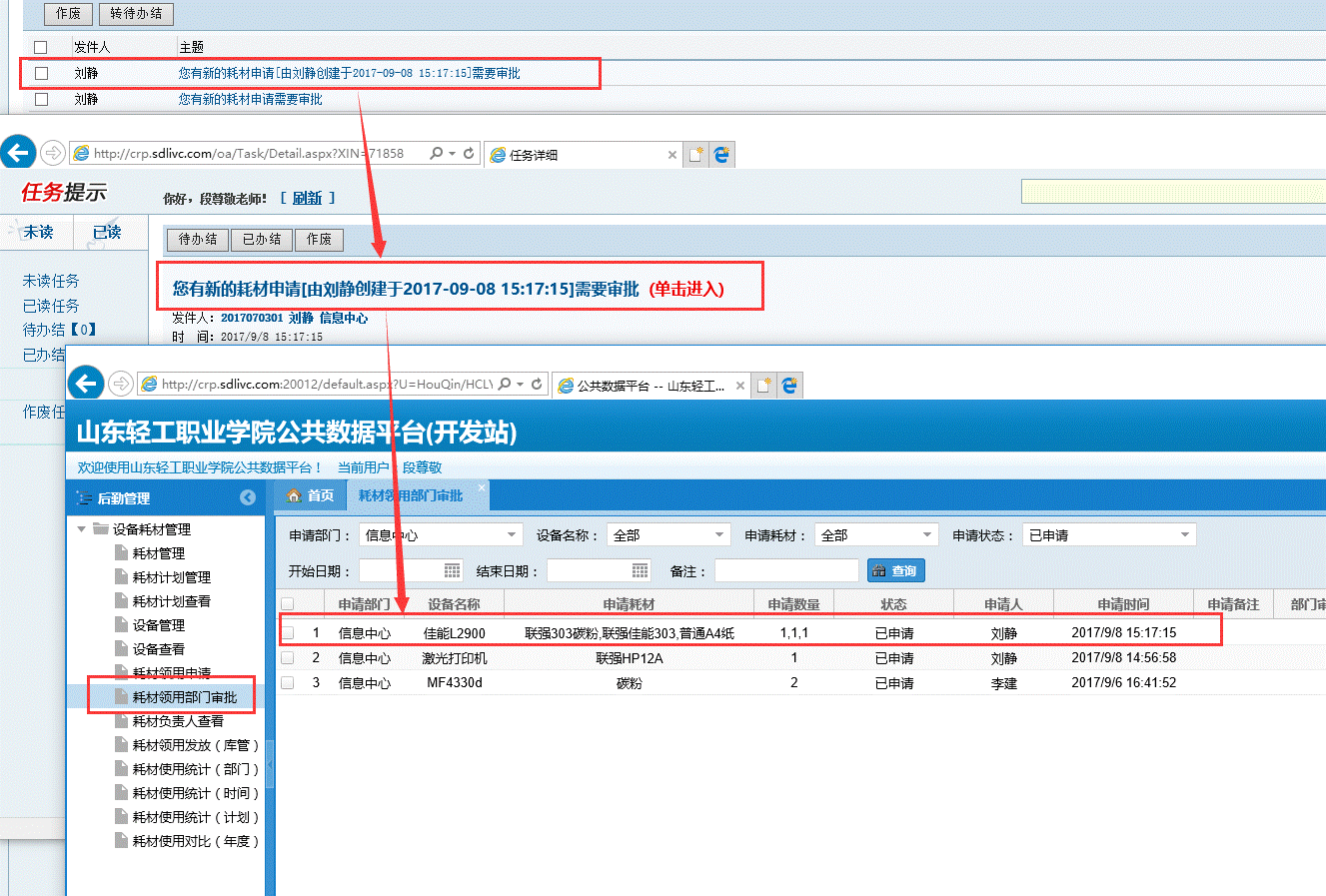Click 作废 button beside 已办结
This screenshot has height=896, width=1326.
pos(319,239)
